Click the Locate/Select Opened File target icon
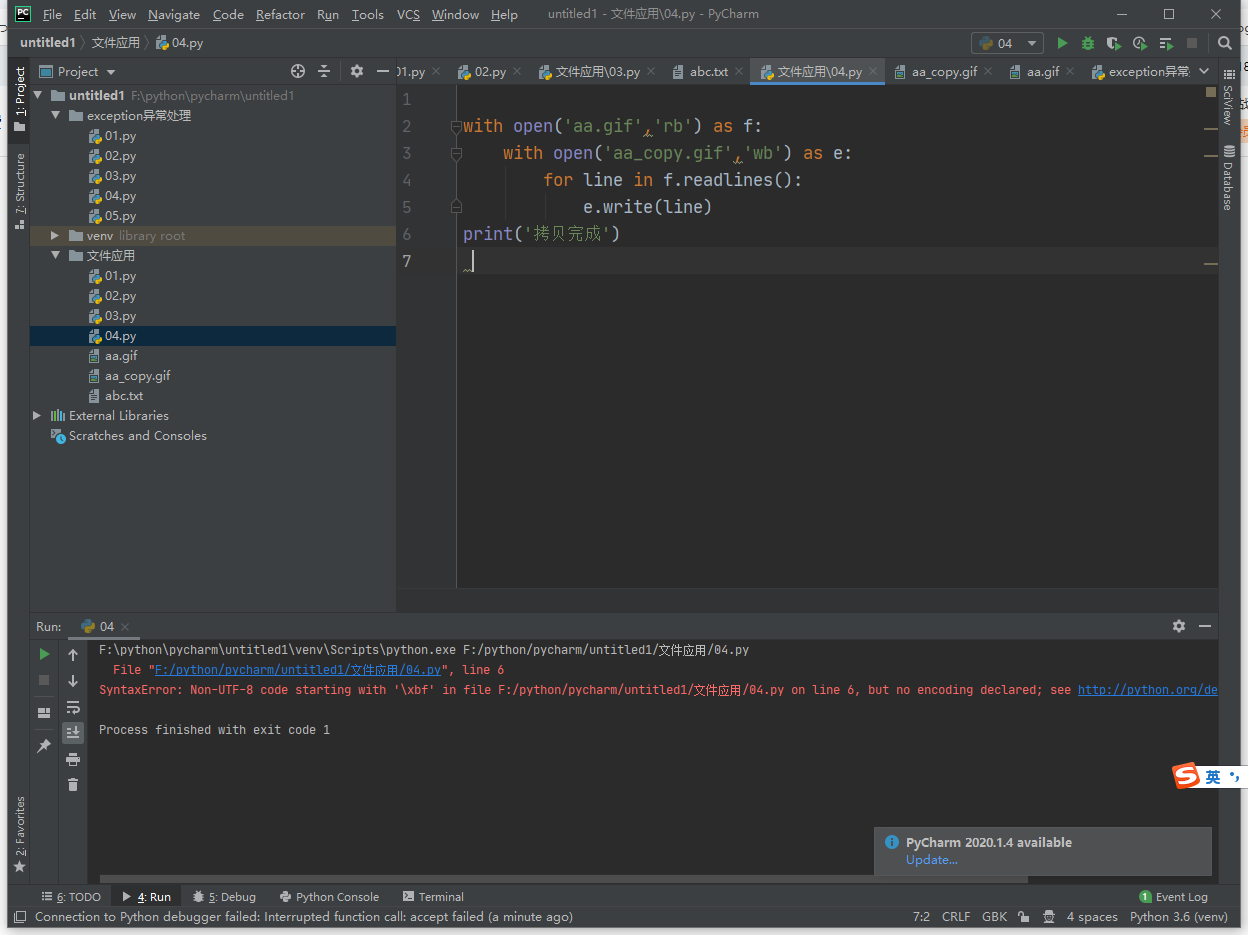Viewport: 1248px width, 935px height. pyautogui.click(x=298, y=71)
